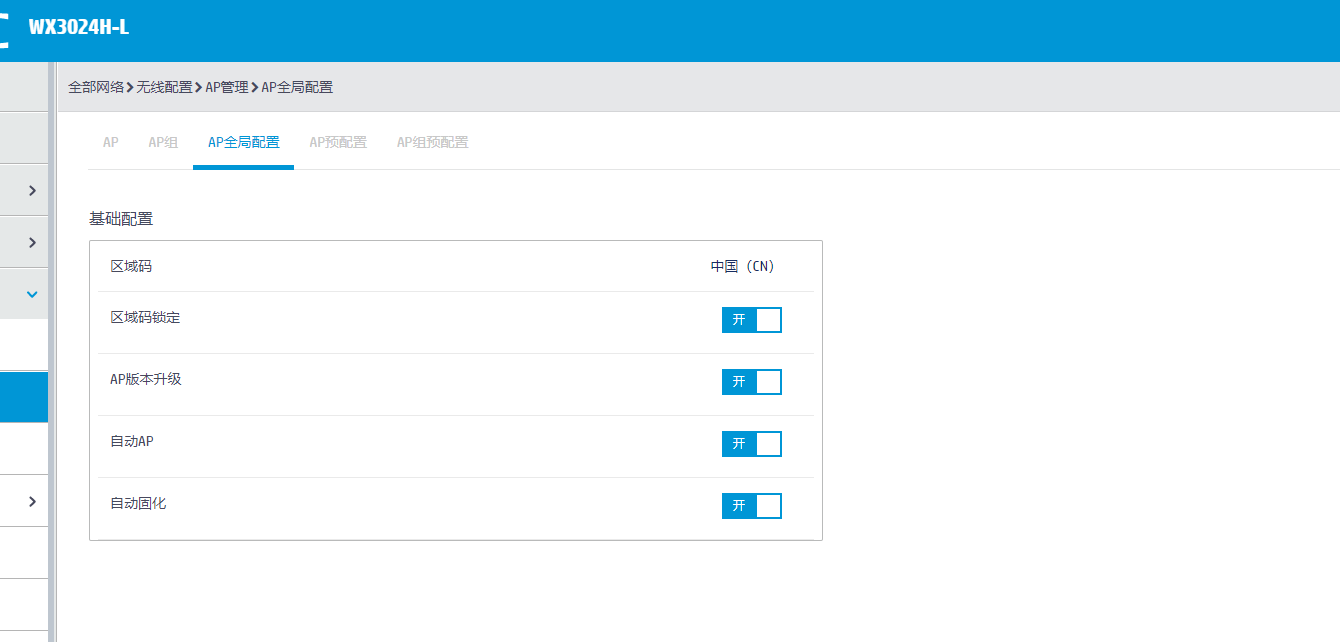This screenshot has height=642, width=1340.
Task: Switch to the AP tab
Action: click(x=110, y=142)
